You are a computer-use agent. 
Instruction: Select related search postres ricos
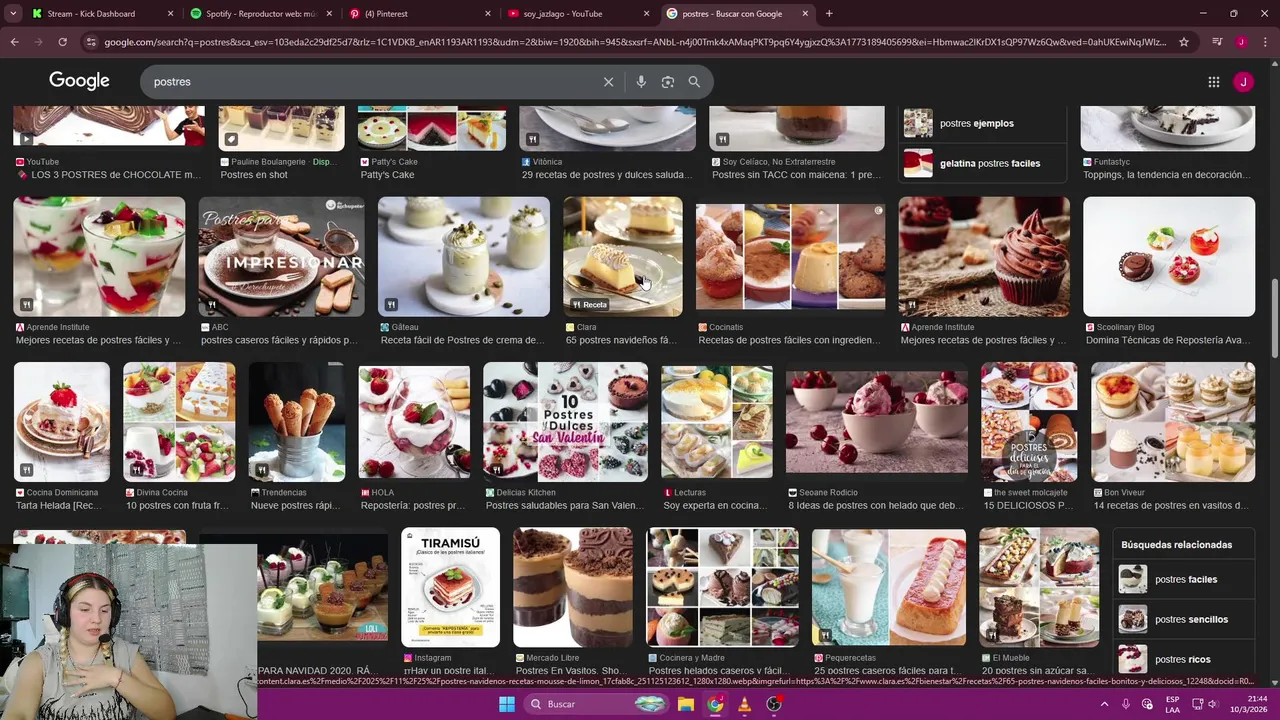click(x=1184, y=659)
